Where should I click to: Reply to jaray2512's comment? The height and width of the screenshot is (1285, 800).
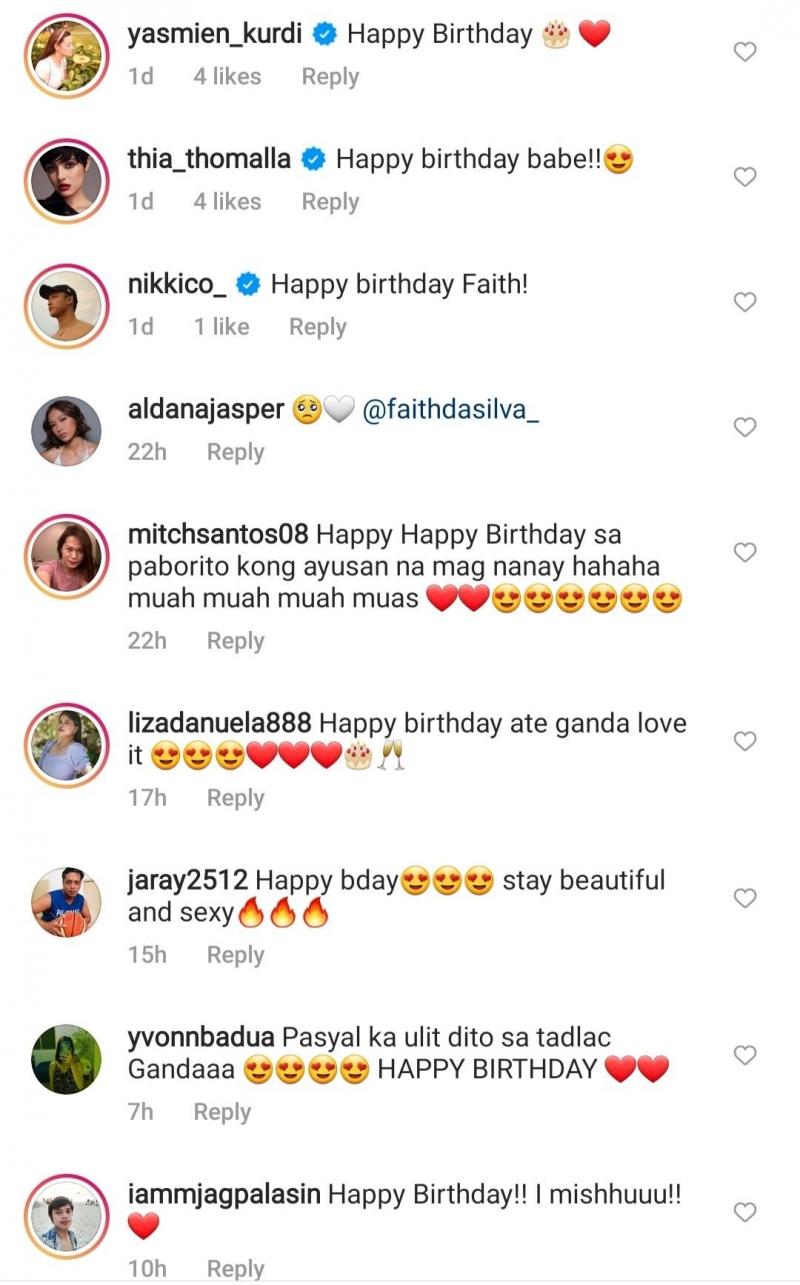[235, 955]
